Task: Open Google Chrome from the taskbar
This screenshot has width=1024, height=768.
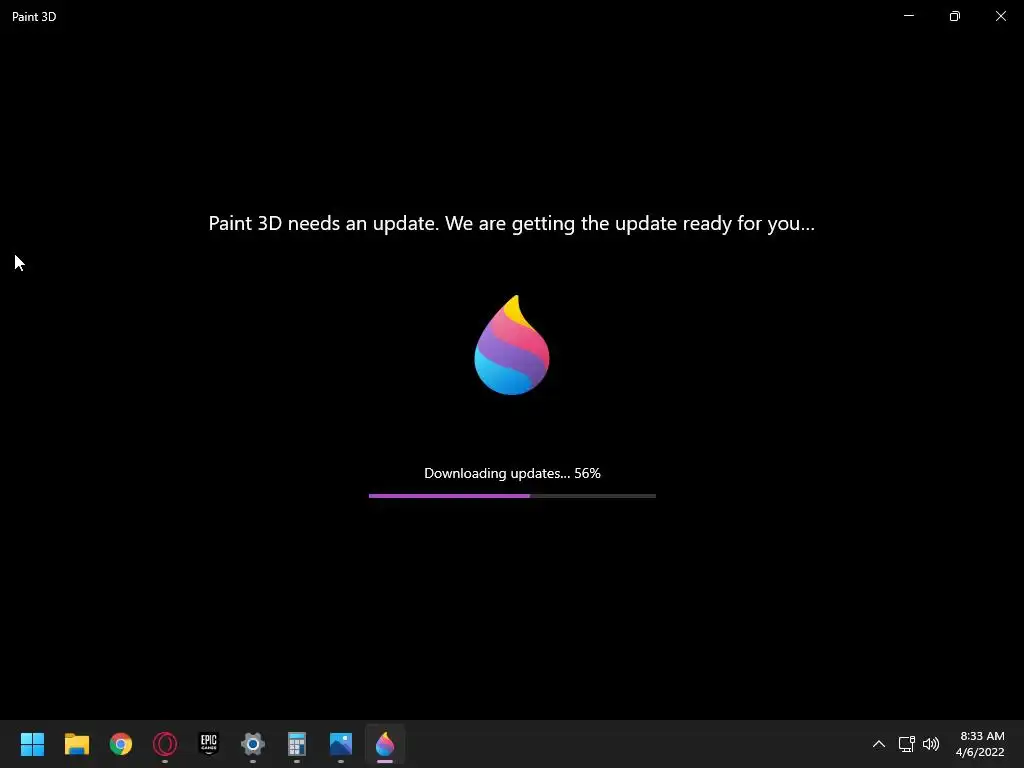Action: (x=121, y=744)
